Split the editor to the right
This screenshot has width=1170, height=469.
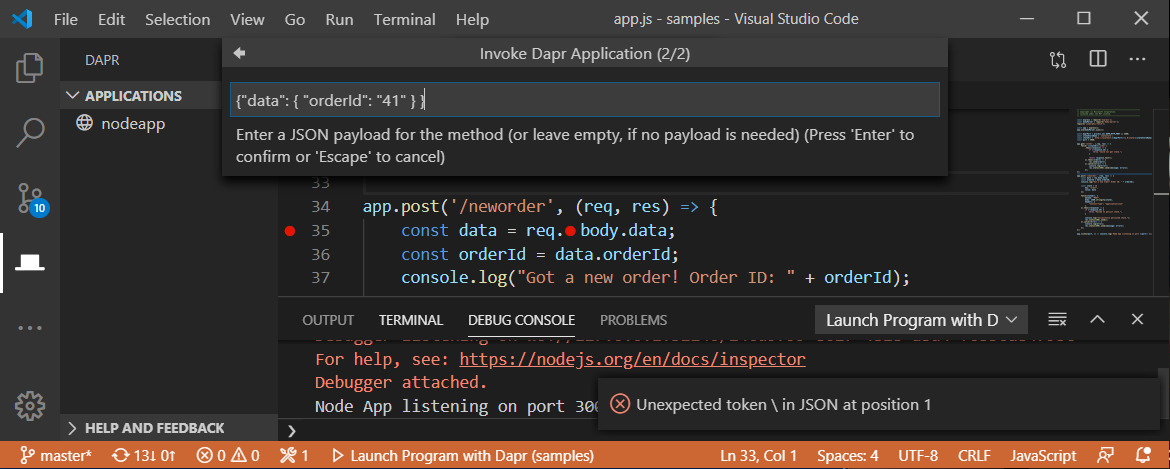point(1097,60)
